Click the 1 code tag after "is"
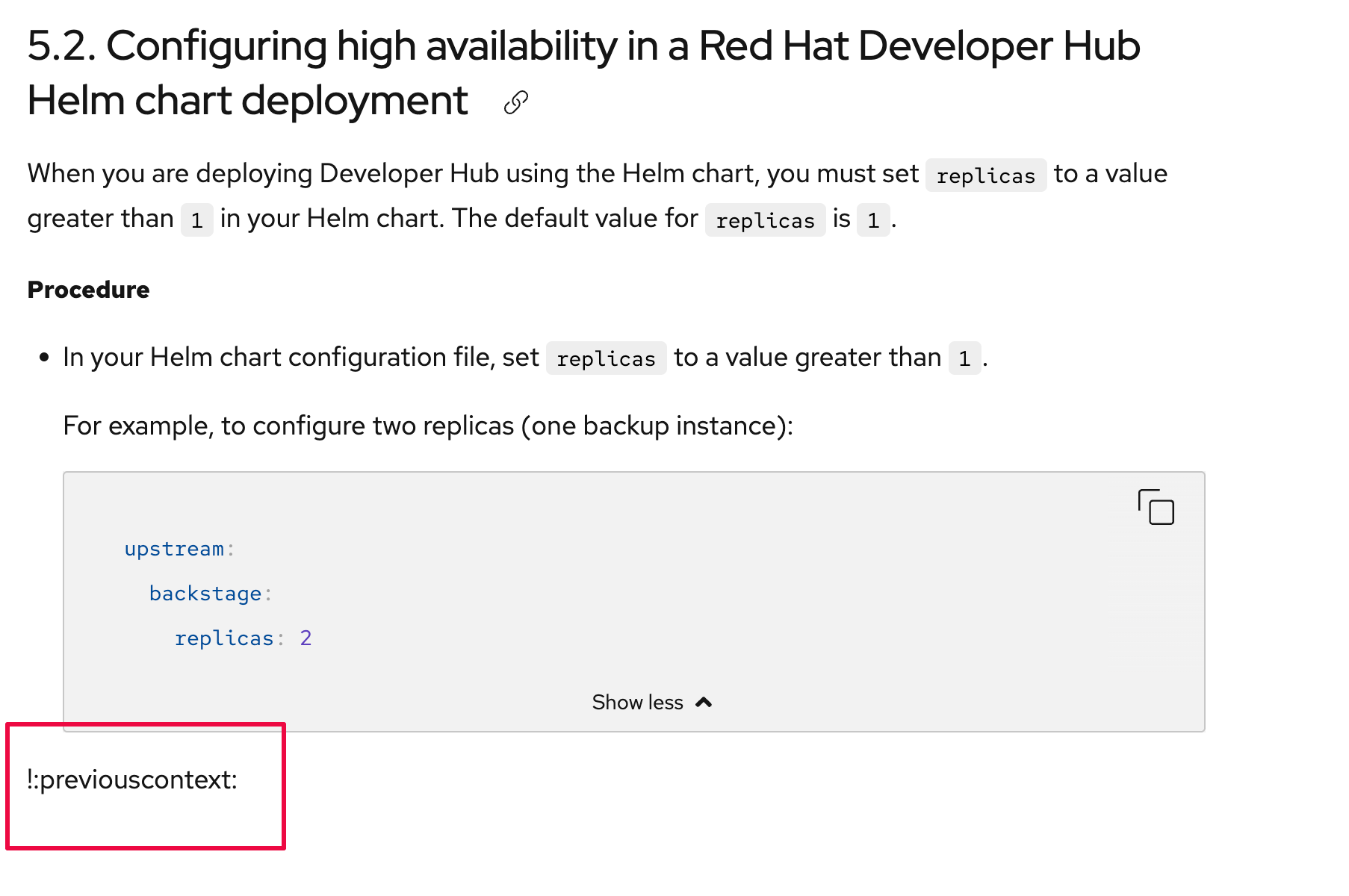The height and width of the screenshot is (896, 1349). click(872, 220)
